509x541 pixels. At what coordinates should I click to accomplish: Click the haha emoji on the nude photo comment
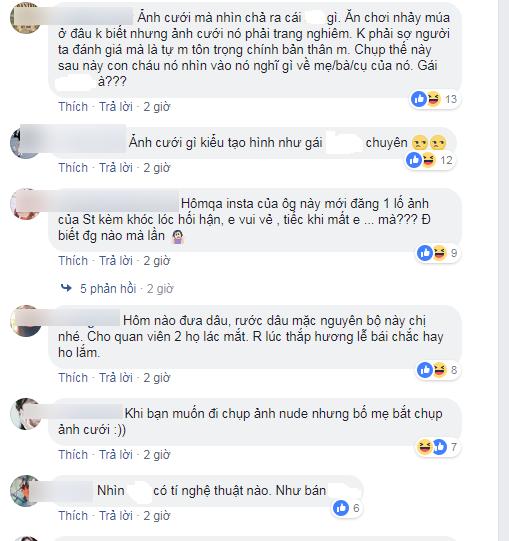click(424, 447)
